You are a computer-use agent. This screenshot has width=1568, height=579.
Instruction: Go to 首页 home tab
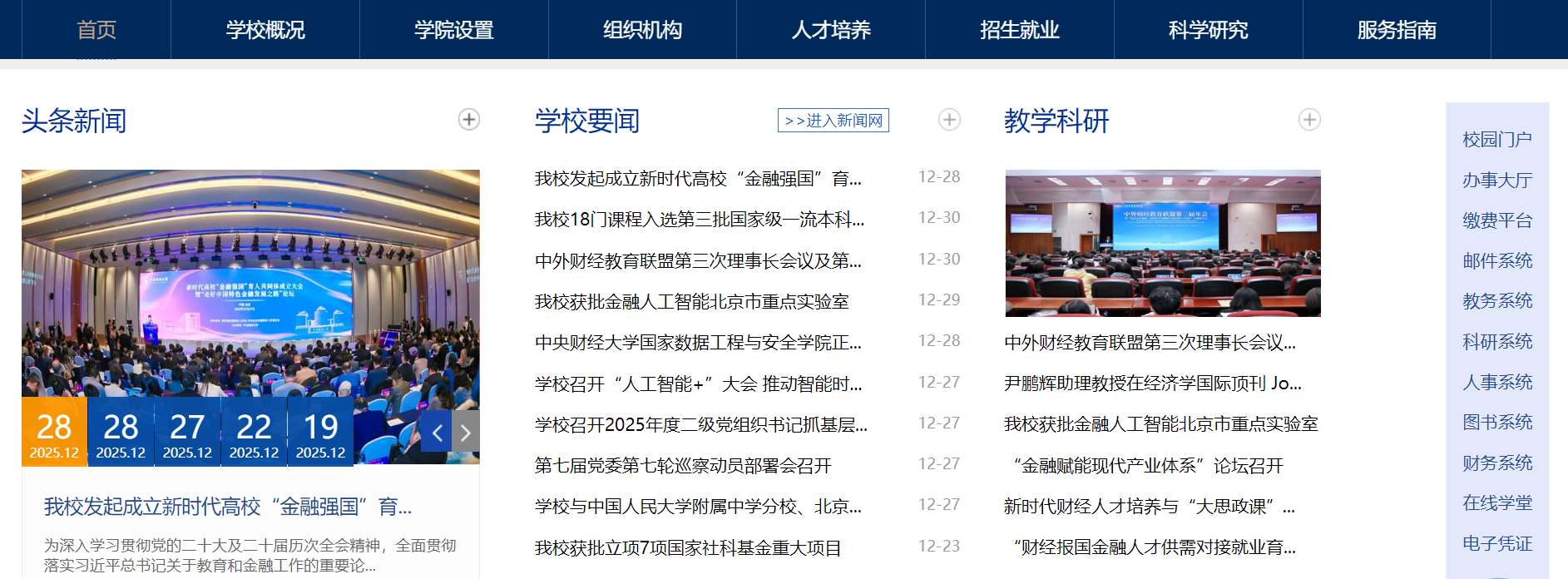(96, 30)
